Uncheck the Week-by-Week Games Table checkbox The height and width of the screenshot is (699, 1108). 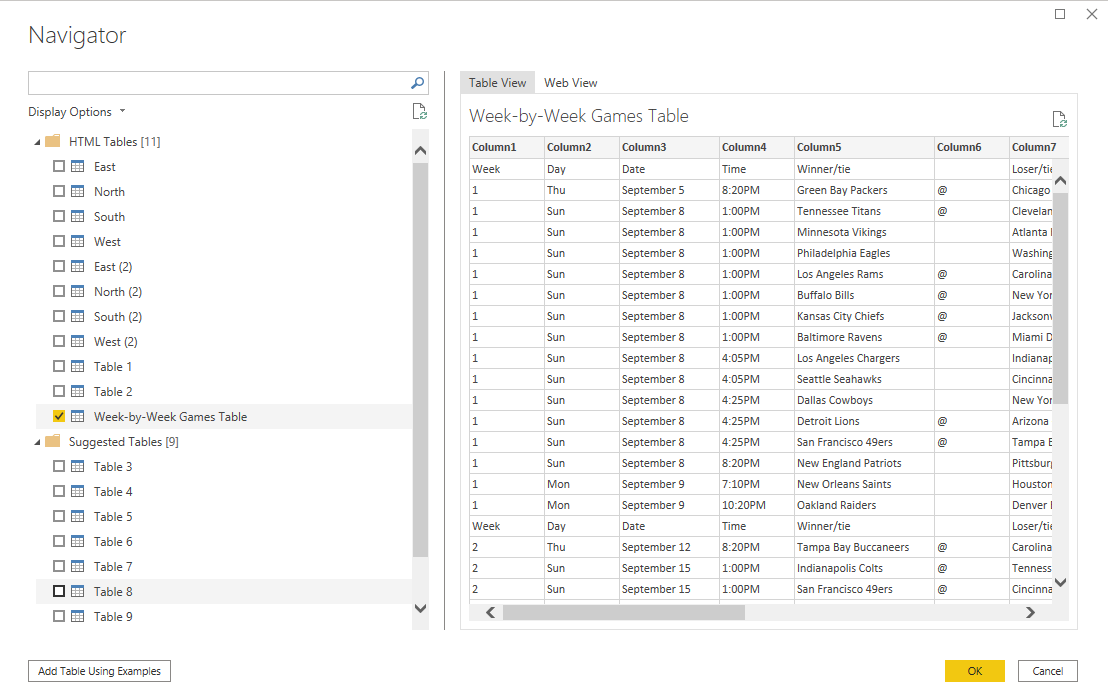click(58, 416)
